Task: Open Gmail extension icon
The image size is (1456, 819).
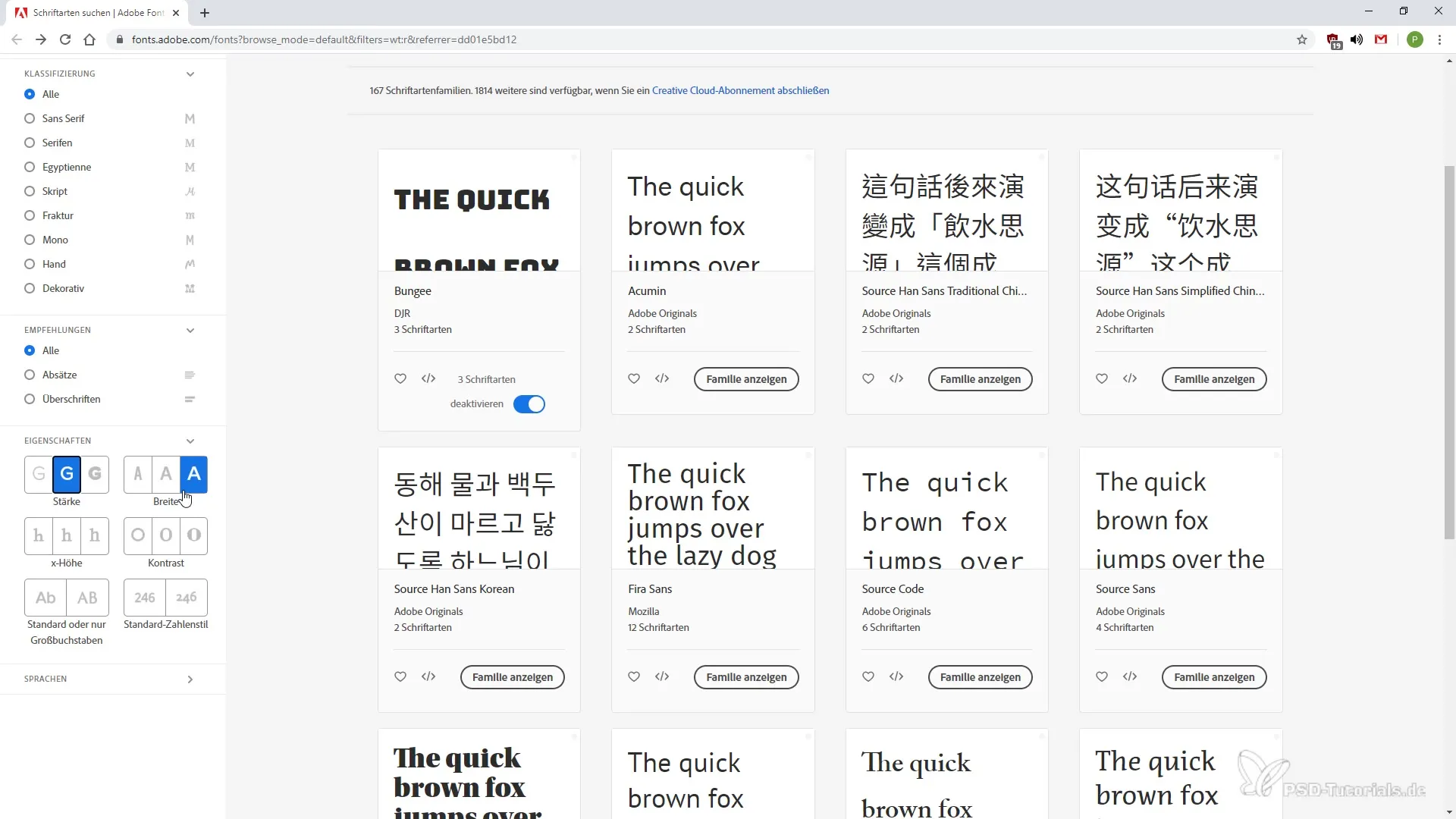Action: (x=1381, y=39)
